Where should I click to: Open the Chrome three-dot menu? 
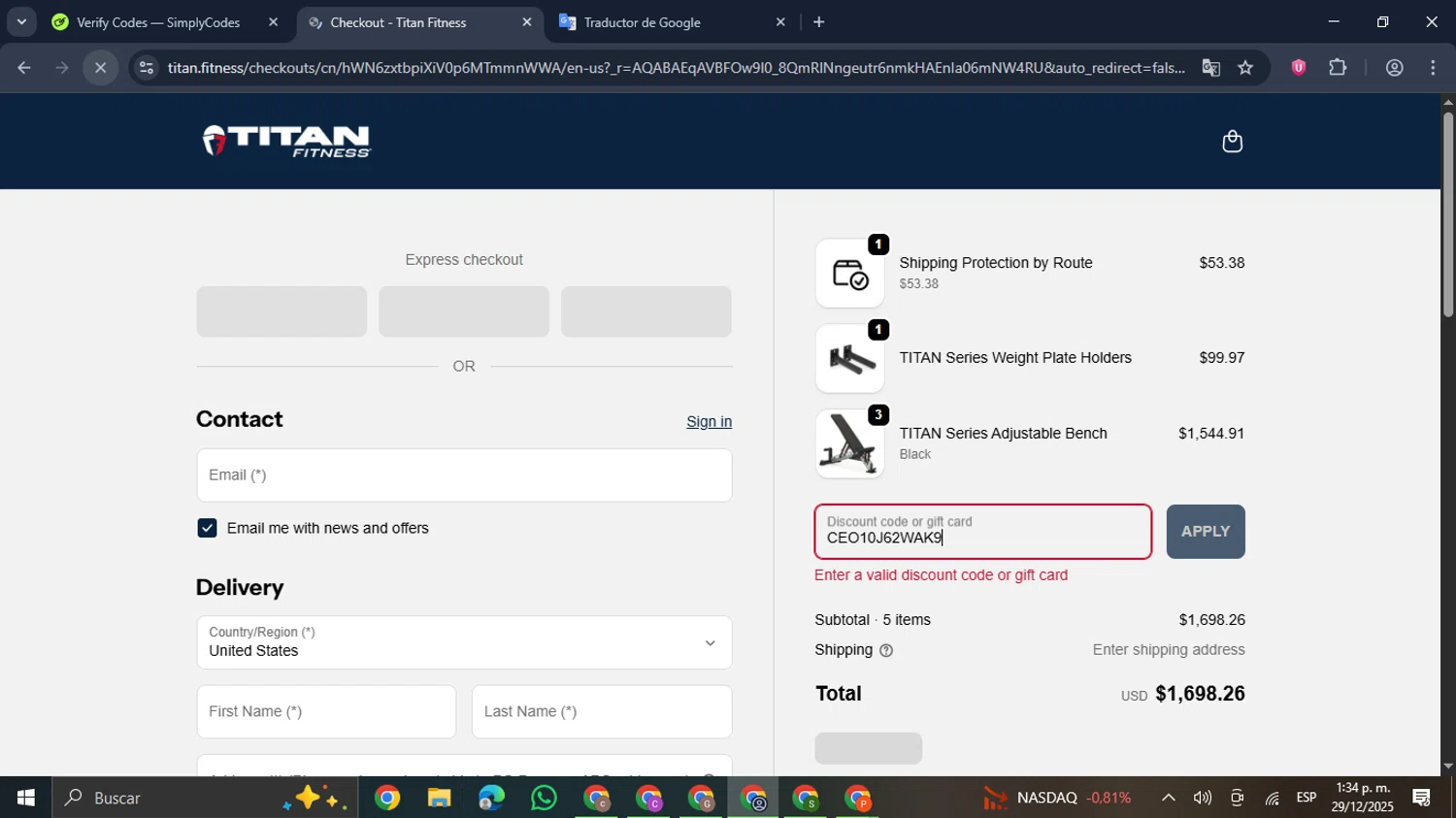coord(1433,68)
